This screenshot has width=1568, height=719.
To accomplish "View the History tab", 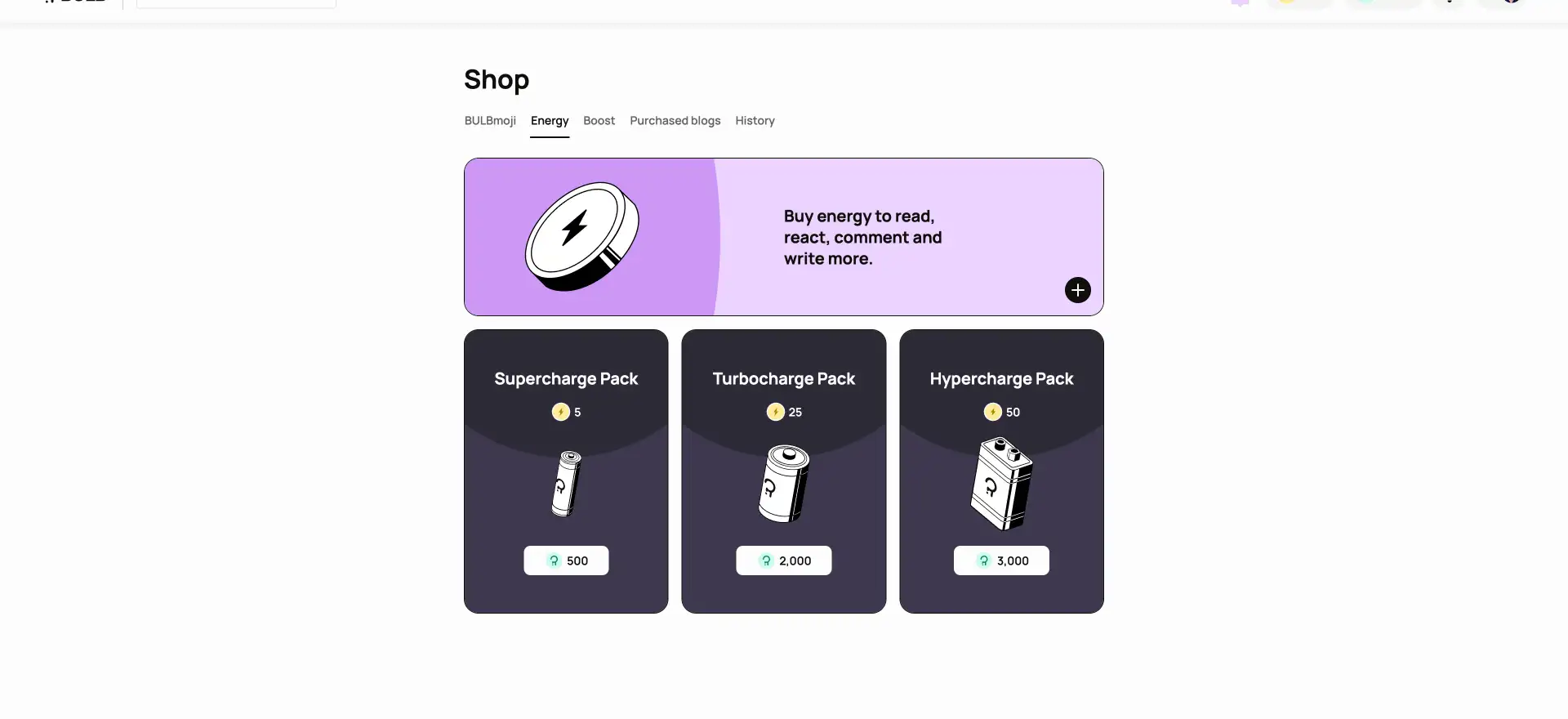I will (755, 121).
